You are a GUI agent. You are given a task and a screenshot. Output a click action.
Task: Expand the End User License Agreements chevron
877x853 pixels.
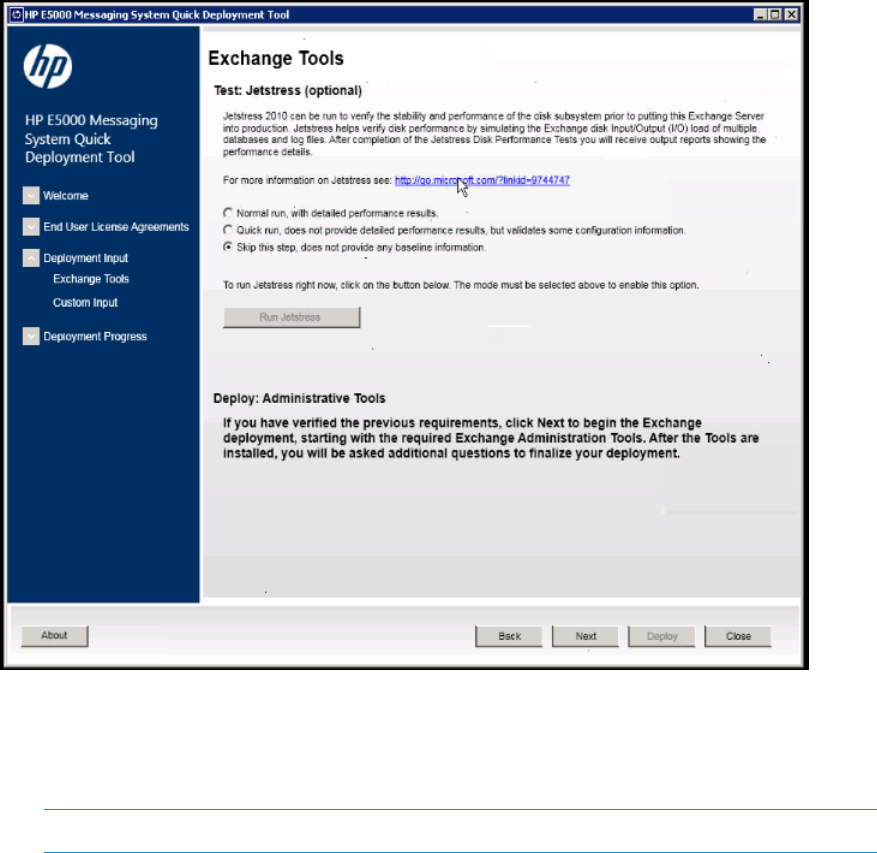31,227
